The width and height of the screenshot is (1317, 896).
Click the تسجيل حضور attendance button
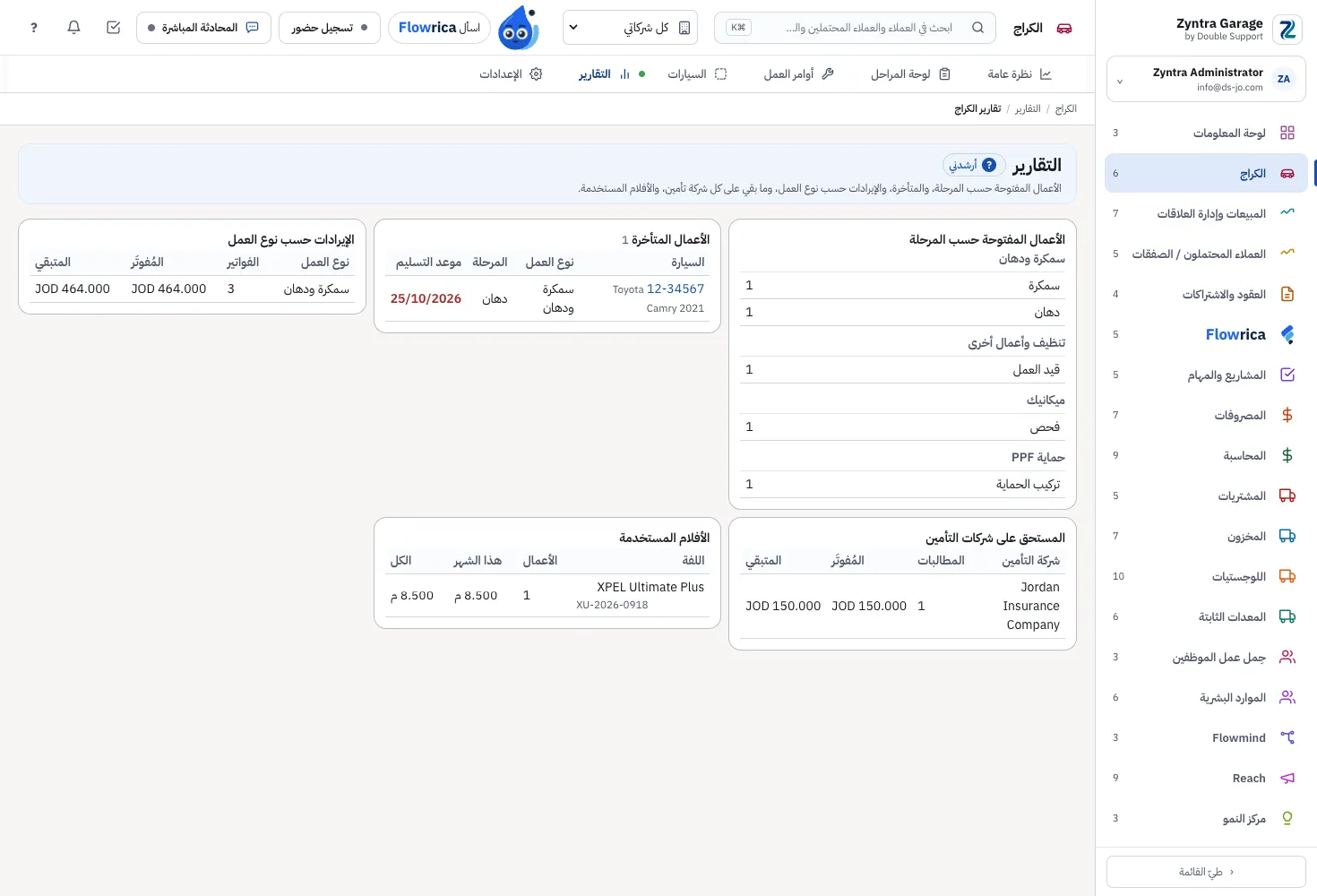coord(330,28)
